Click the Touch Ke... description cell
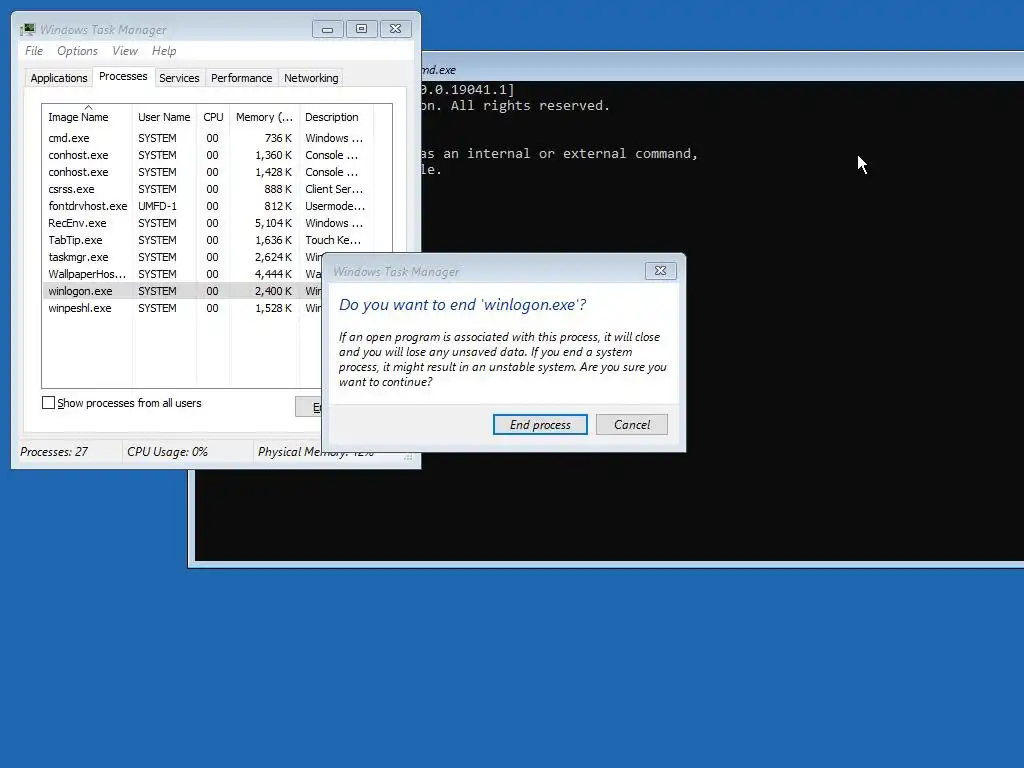 pyautogui.click(x=333, y=240)
